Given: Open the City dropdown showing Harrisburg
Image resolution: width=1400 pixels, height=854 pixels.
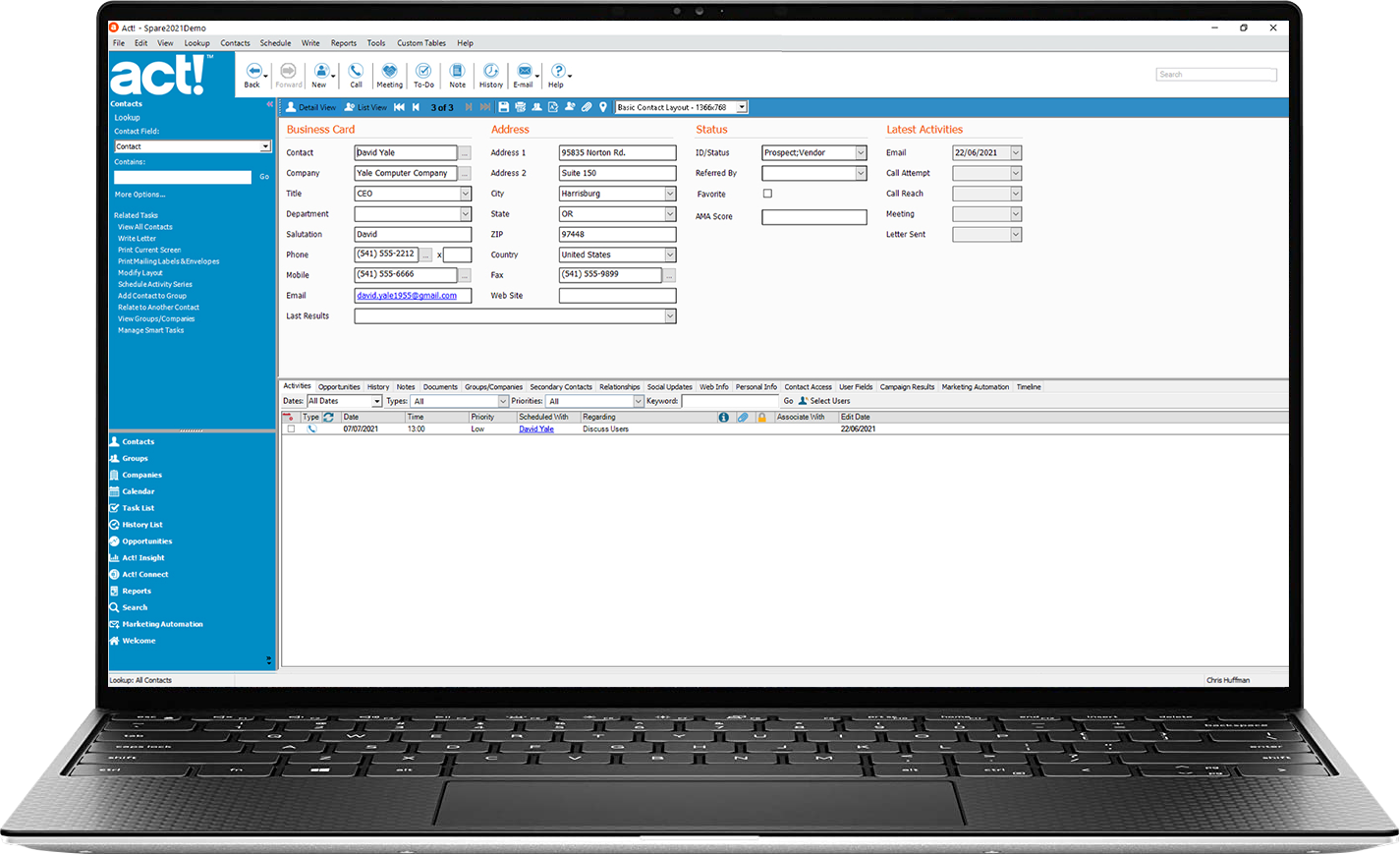Looking at the screenshot, I should click(670, 194).
